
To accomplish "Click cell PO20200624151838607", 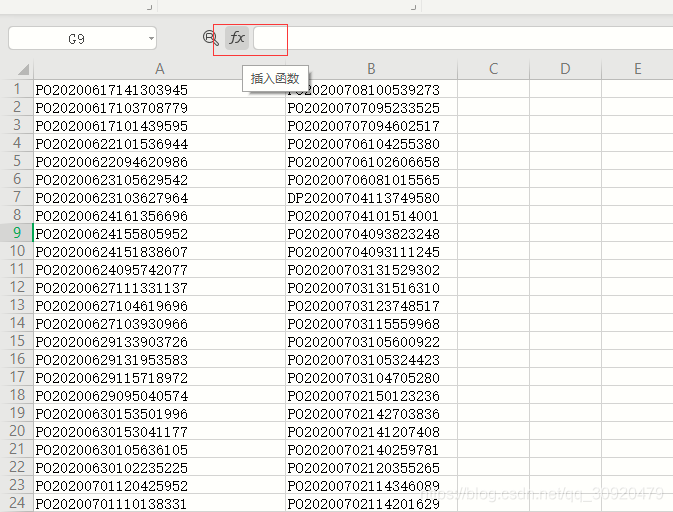I will click(160, 251).
